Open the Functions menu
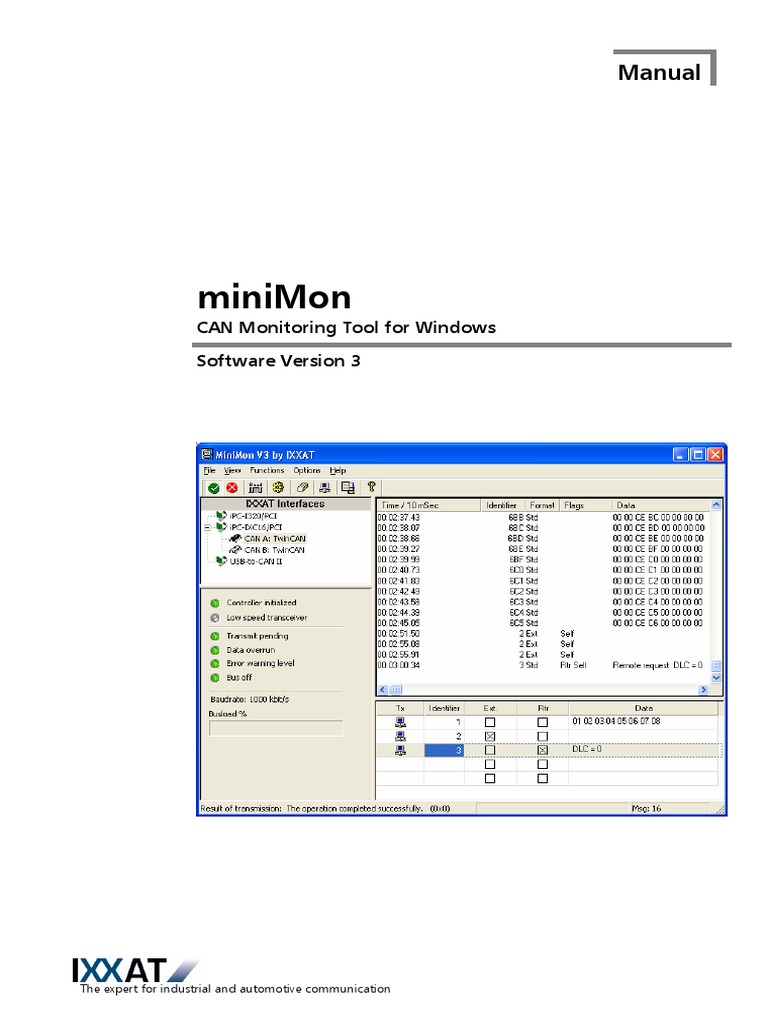This screenshot has width=768, height=1024. coord(267,470)
